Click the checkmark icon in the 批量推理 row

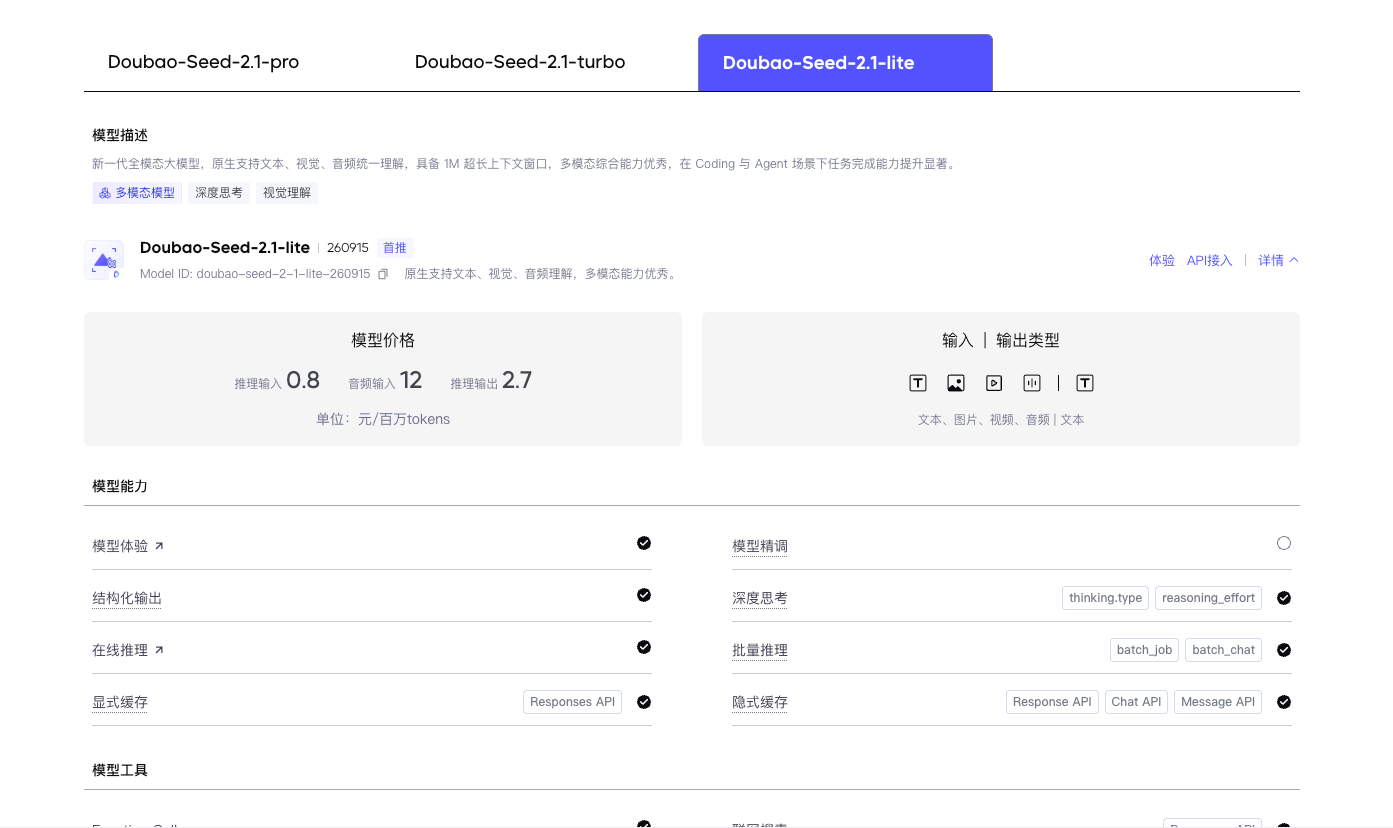click(x=1284, y=650)
